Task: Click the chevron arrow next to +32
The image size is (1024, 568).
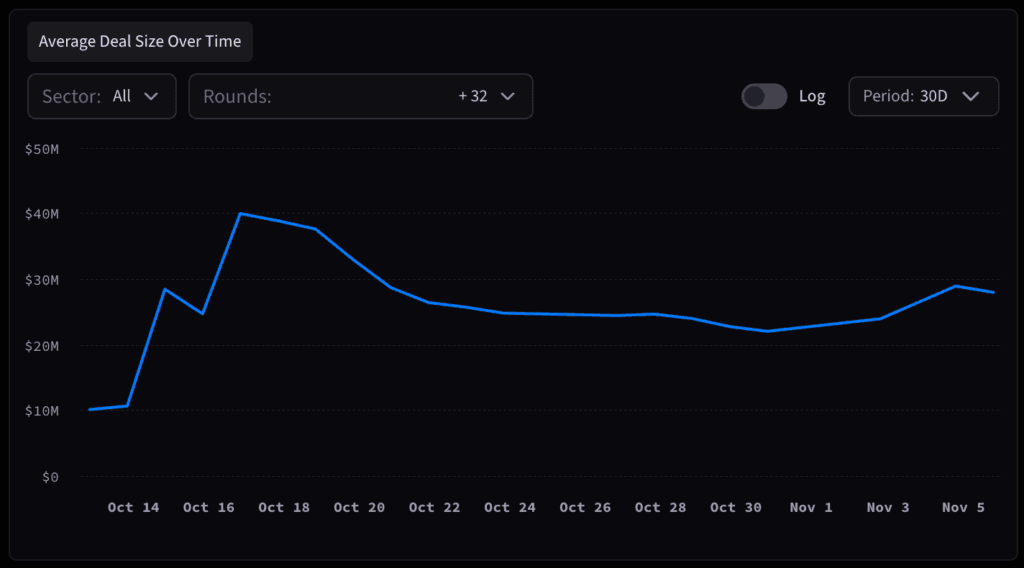Action: click(507, 96)
